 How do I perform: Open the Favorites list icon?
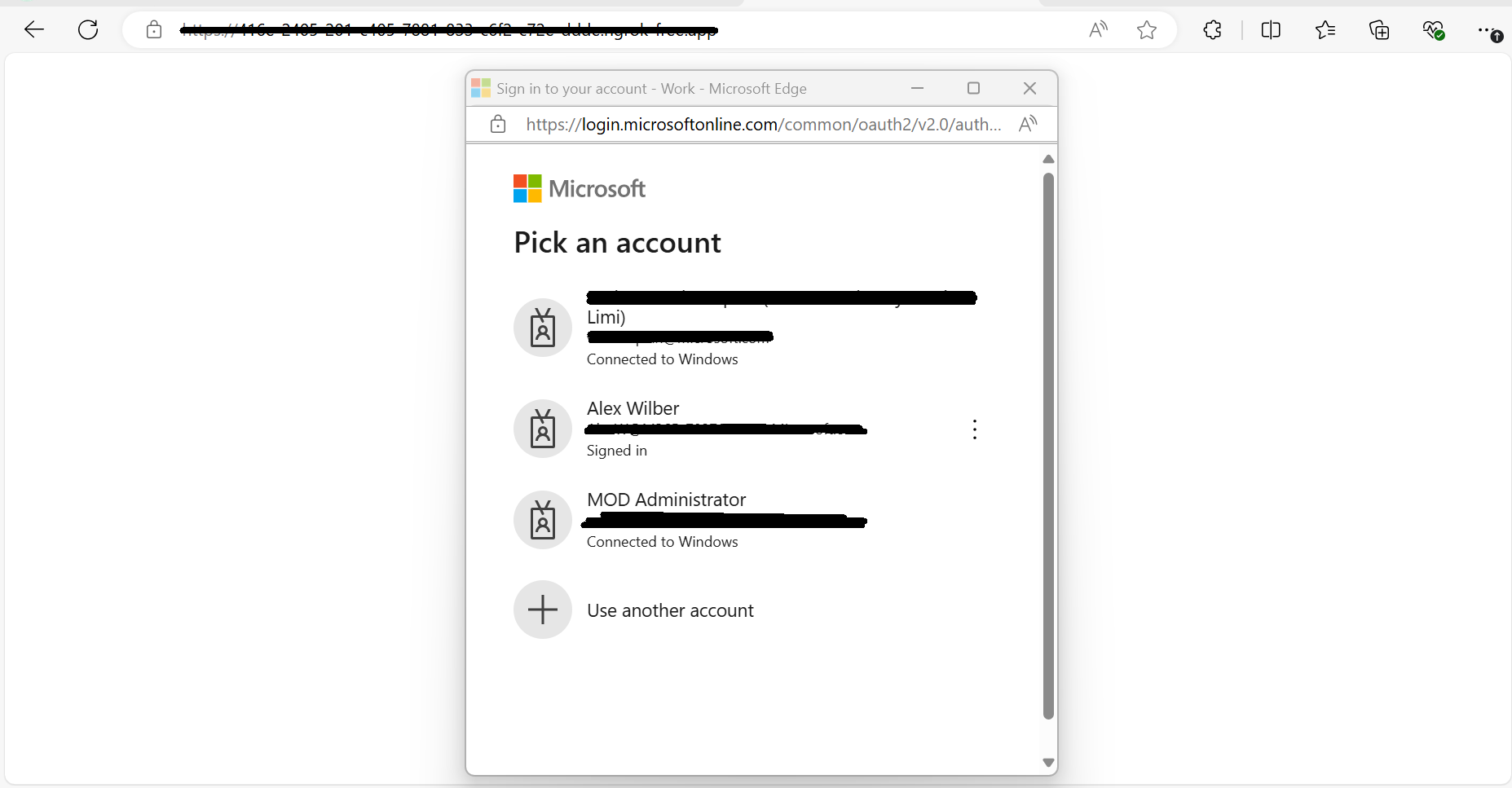tap(1325, 30)
